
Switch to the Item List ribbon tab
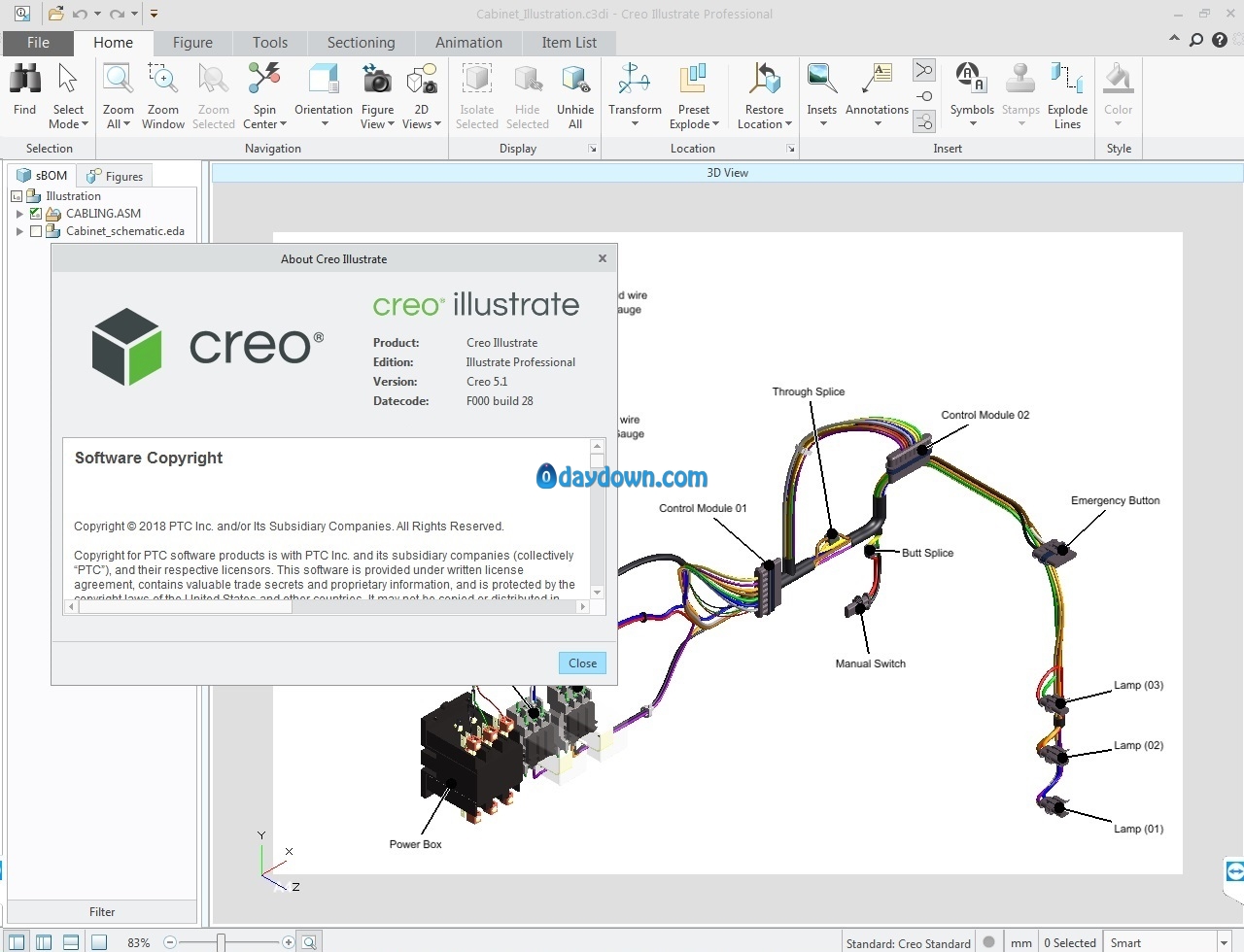point(569,43)
